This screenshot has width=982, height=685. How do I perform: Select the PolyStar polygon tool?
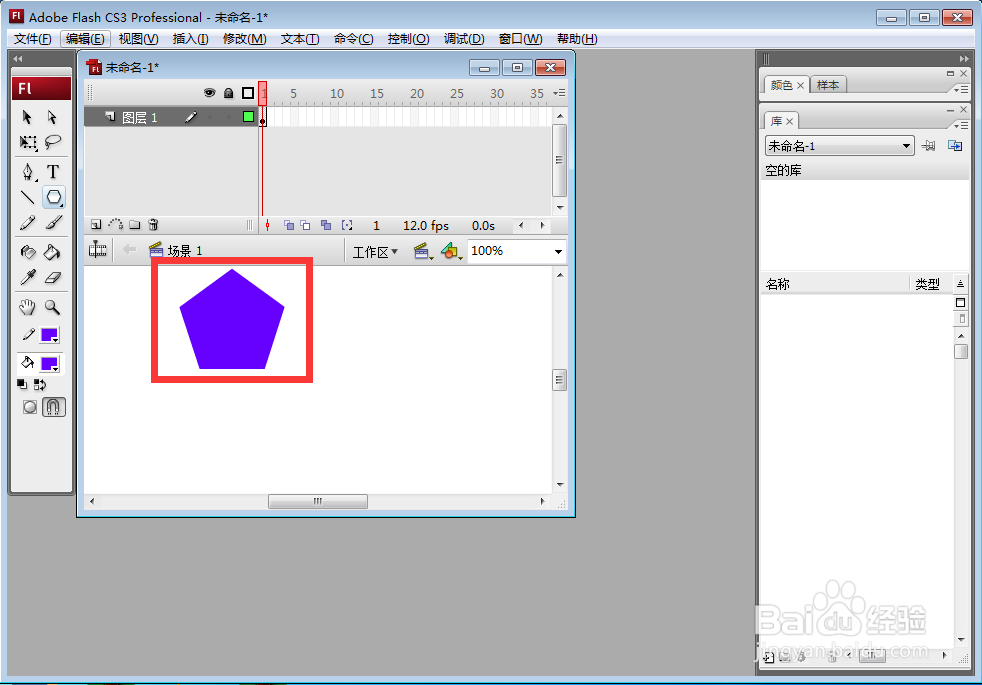pos(54,198)
